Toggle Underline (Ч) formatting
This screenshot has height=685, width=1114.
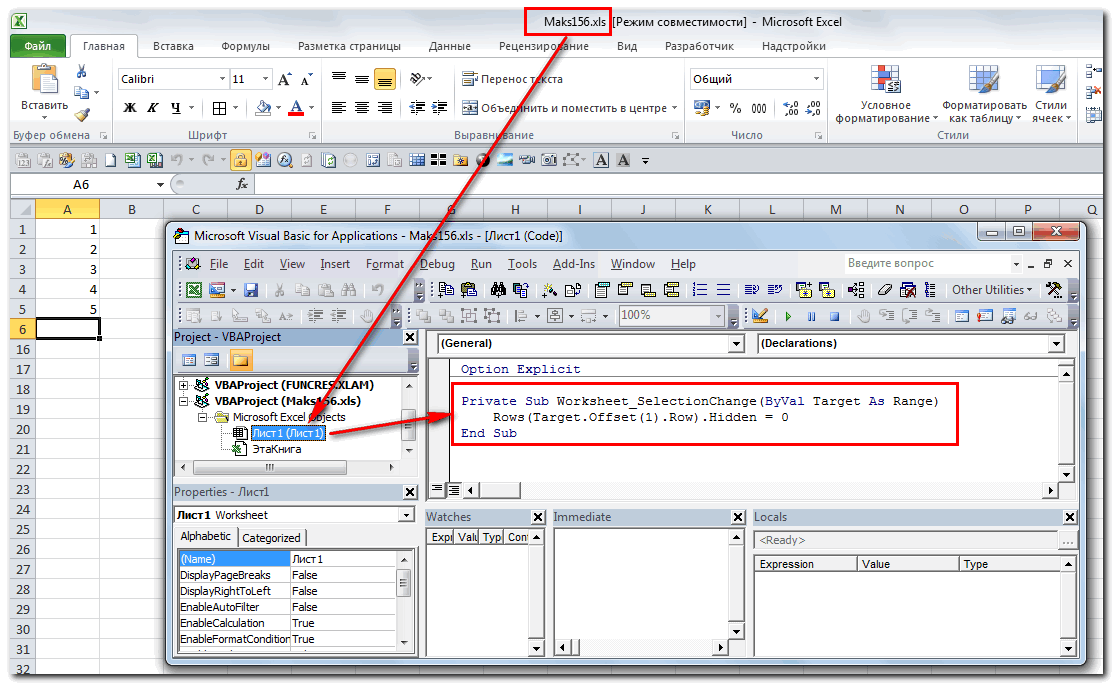pos(175,108)
